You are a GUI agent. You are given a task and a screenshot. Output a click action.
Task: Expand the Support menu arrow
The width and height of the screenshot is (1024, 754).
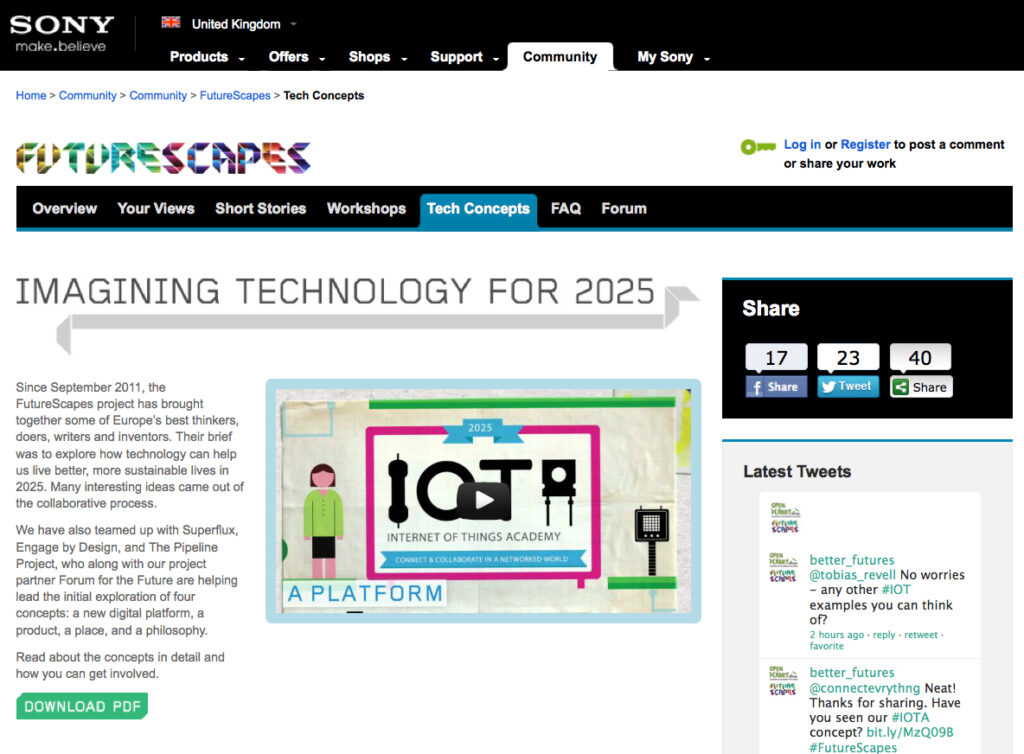pos(496,59)
